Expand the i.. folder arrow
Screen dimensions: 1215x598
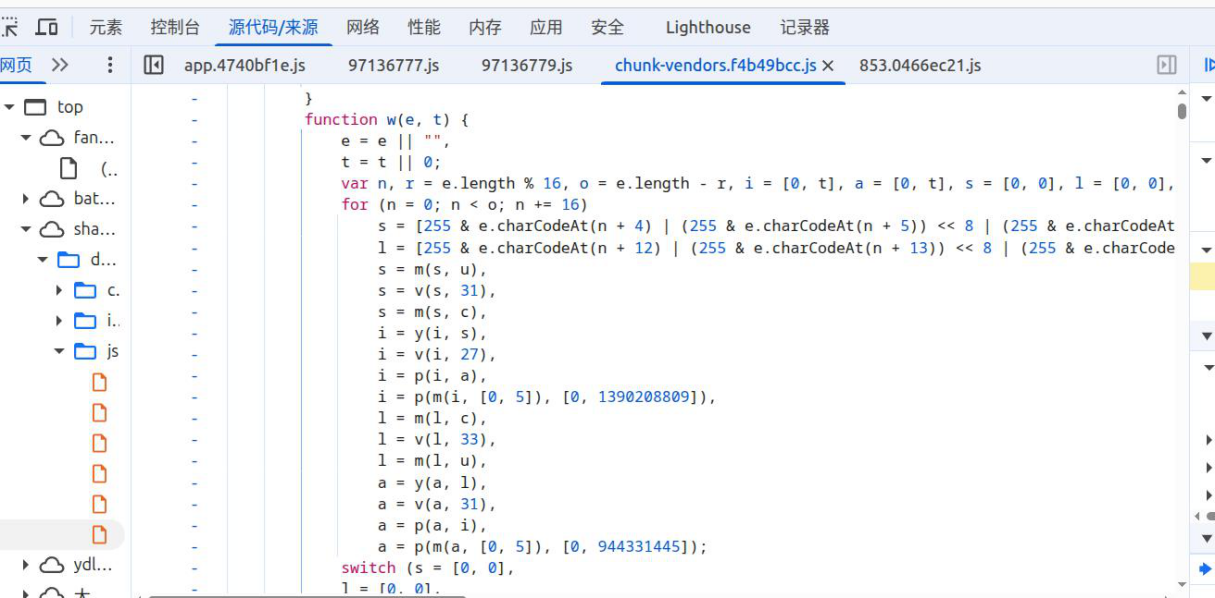pos(60,321)
